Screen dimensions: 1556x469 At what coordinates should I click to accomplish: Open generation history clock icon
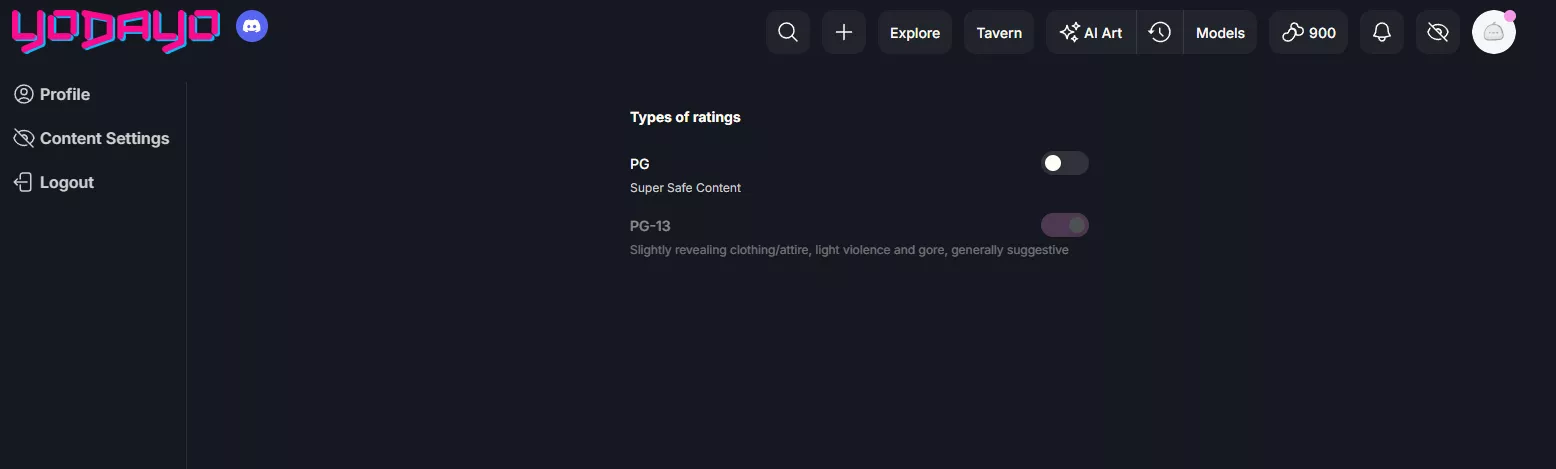point(1160,33)
